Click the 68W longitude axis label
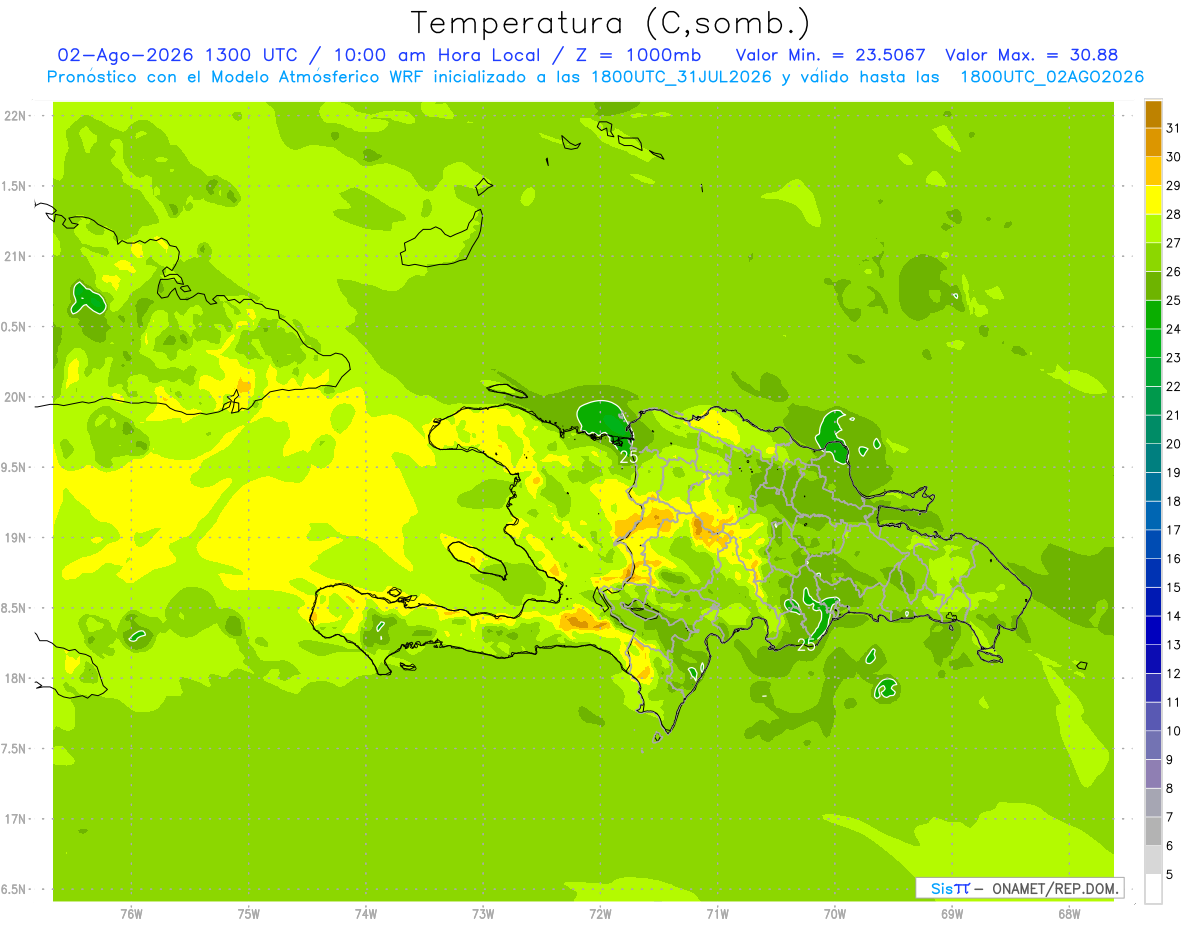 coord(1069,914)
